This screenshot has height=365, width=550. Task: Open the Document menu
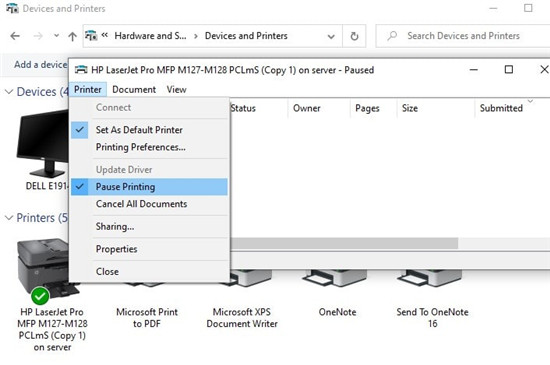coord(134,90)
